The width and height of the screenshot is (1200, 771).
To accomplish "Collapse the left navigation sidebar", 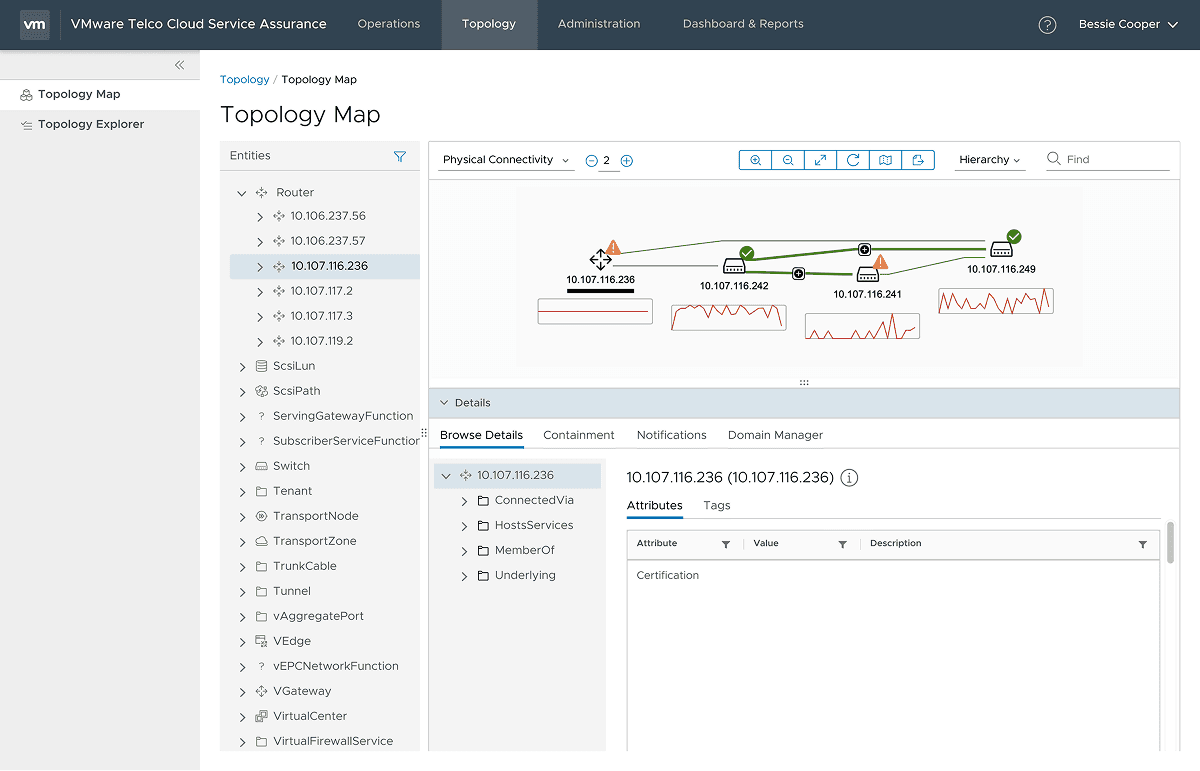I will pos(180,64).
